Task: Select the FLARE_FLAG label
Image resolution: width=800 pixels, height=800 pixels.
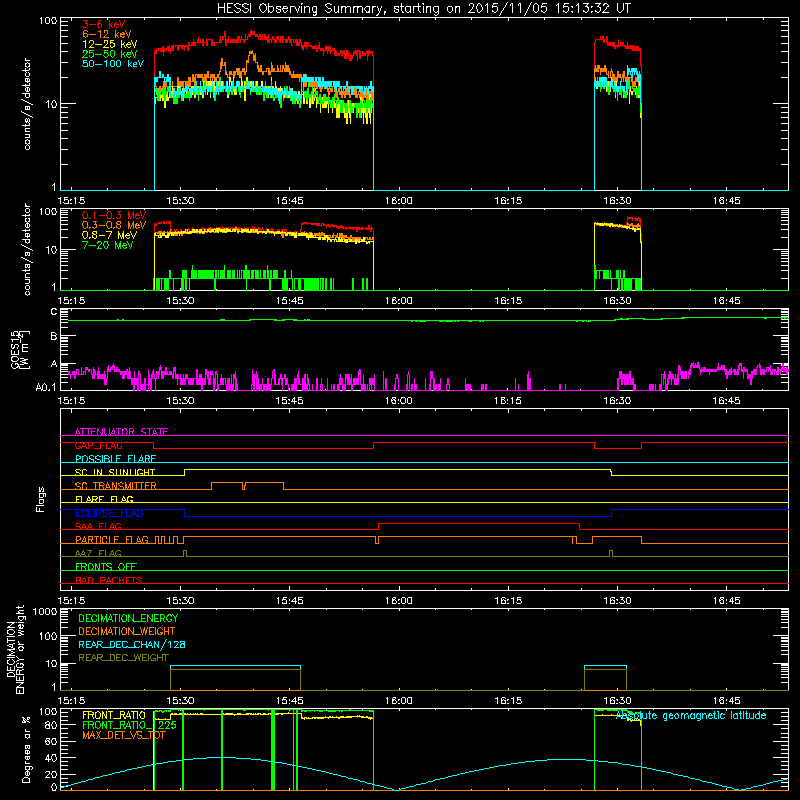Action: point(104,499)
